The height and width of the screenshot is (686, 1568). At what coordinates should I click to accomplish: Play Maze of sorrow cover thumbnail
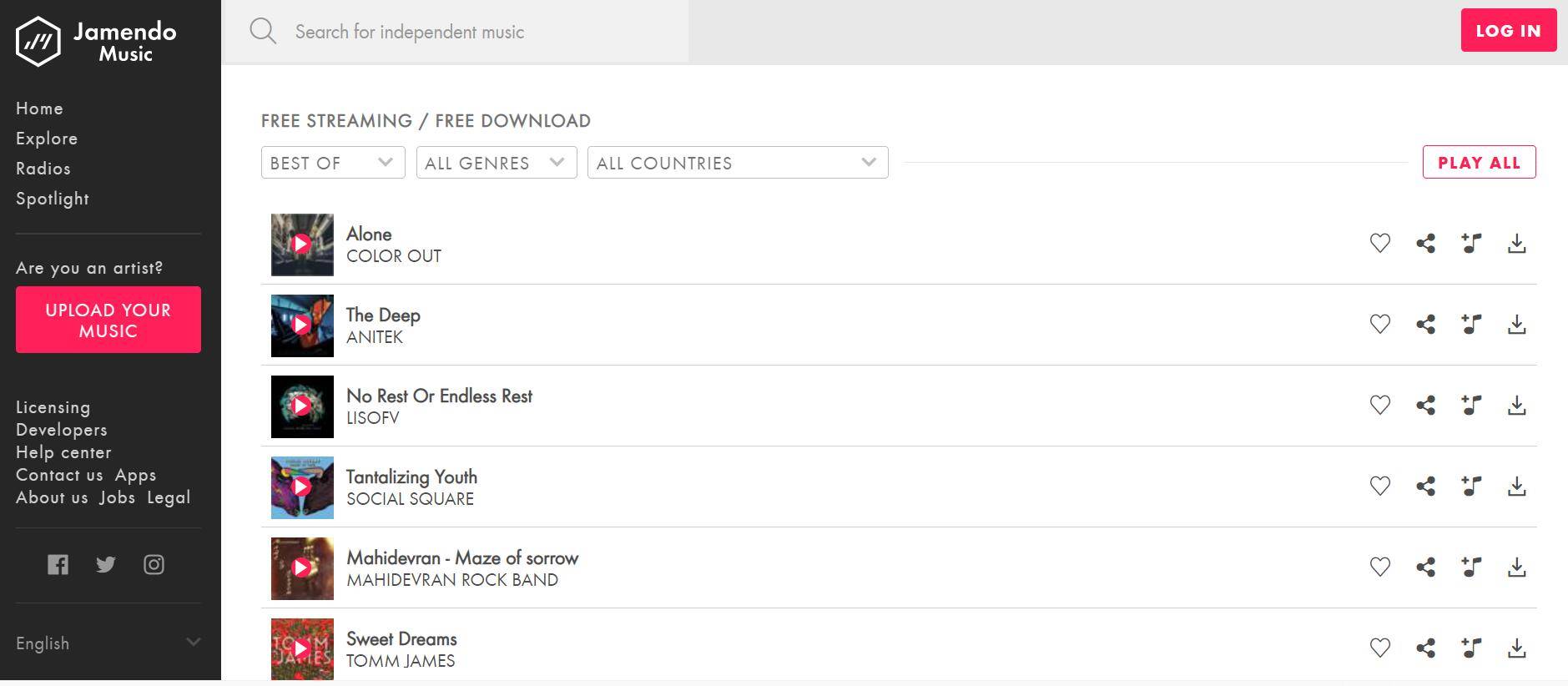click(302, 568)
